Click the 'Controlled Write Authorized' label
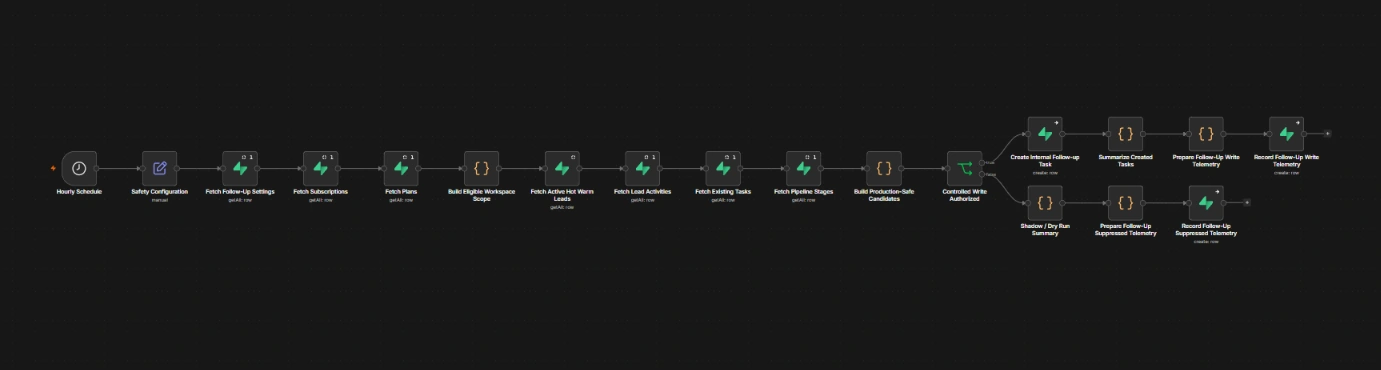Image resolution: width=1381 pixels, height=370 pixels. 964,194
